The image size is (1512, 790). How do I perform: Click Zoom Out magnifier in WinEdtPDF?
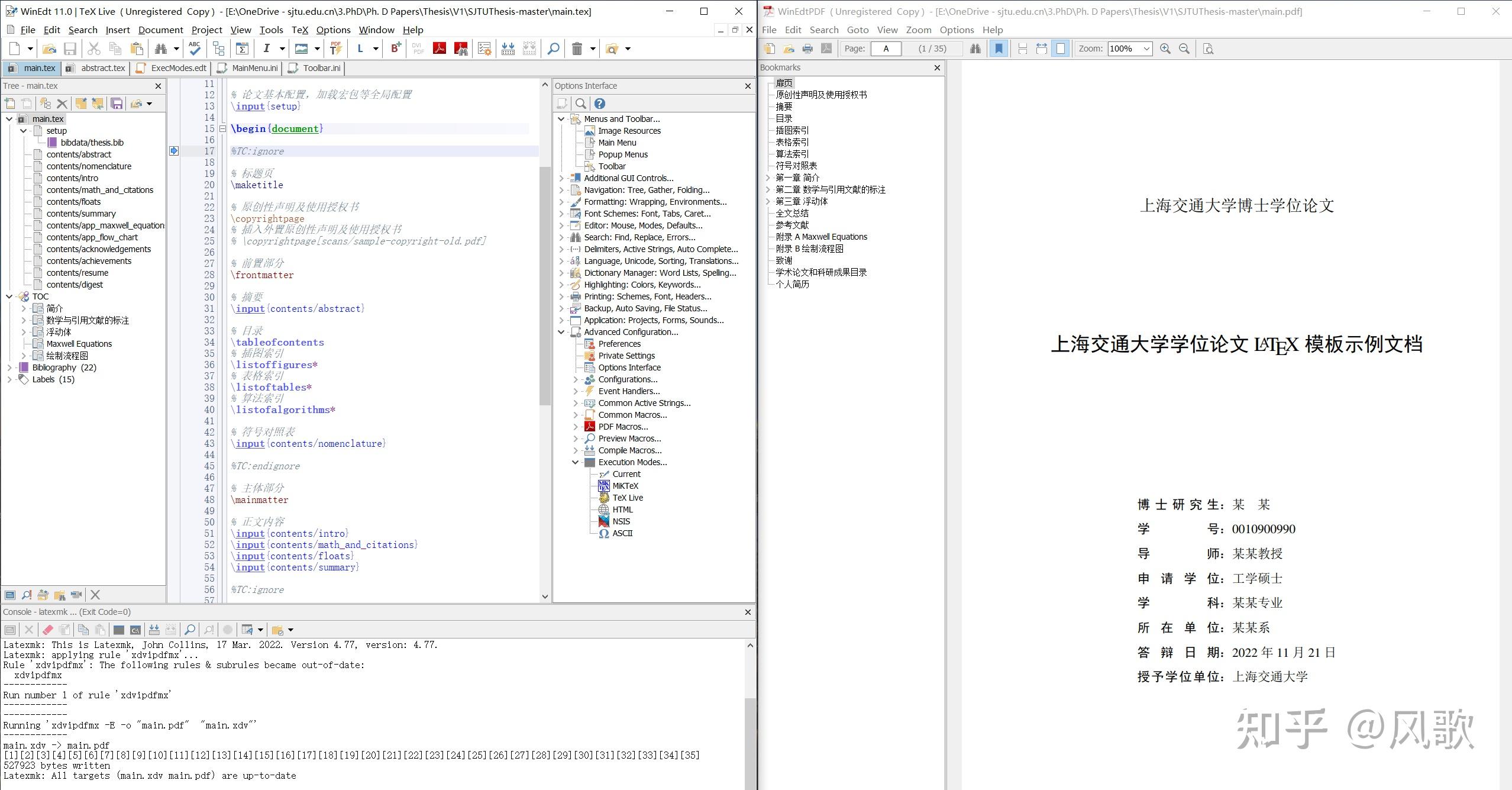pos(1184,49)
